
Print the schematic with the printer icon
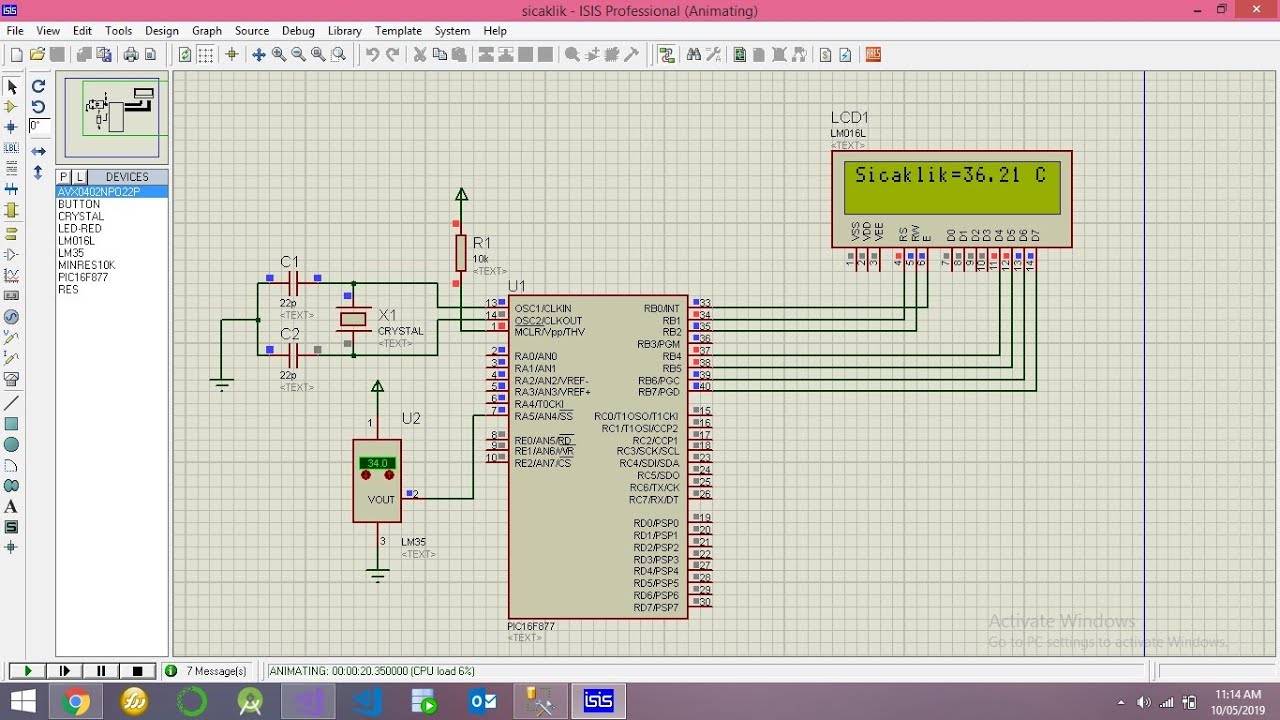(x=131, y=55)
